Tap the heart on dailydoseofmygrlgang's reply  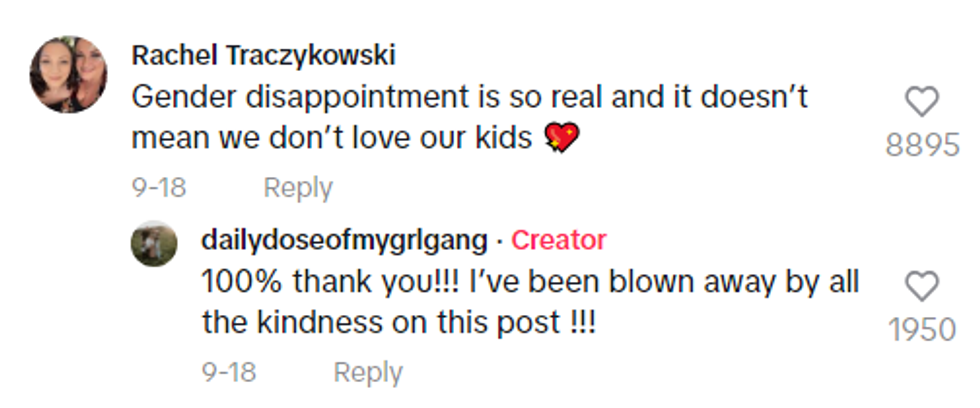pyautogui.click(x=921, y=287)
